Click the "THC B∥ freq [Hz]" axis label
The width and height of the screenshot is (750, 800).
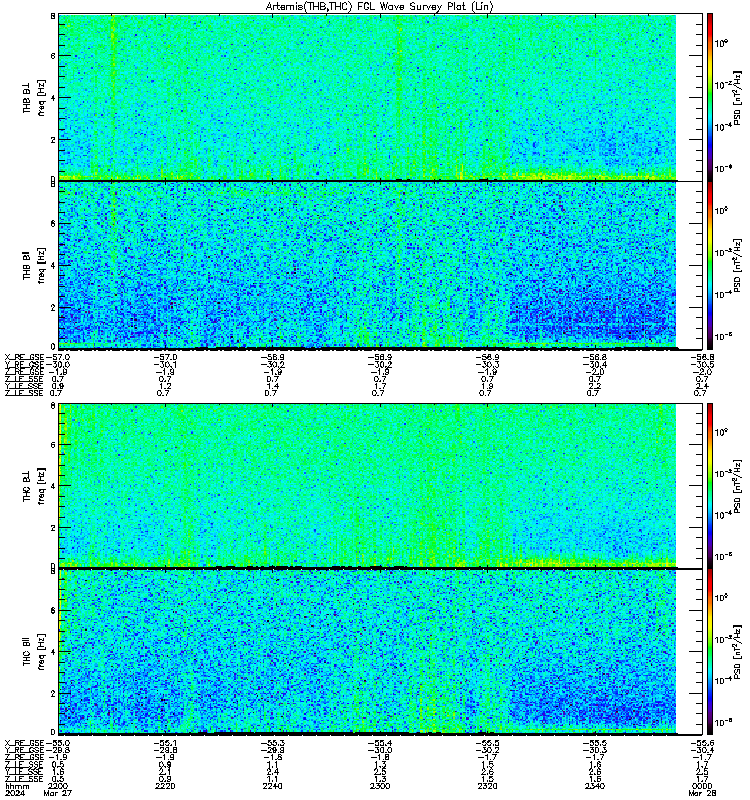coord(34,652)
